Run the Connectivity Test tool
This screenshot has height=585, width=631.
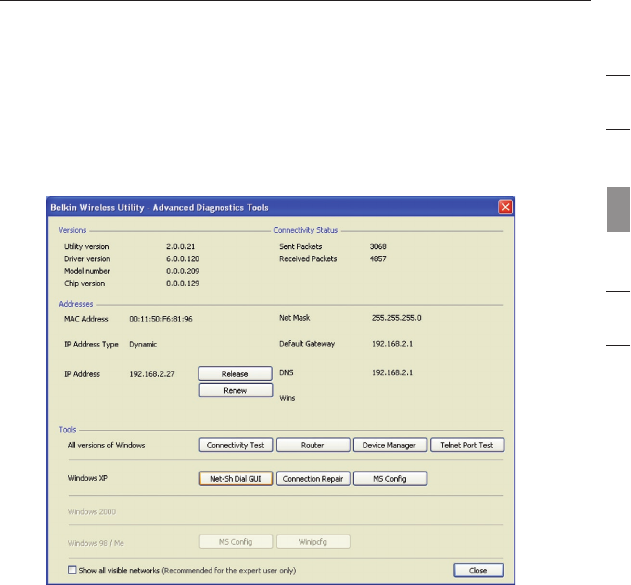pyautogui.click(x=233, y=445)
